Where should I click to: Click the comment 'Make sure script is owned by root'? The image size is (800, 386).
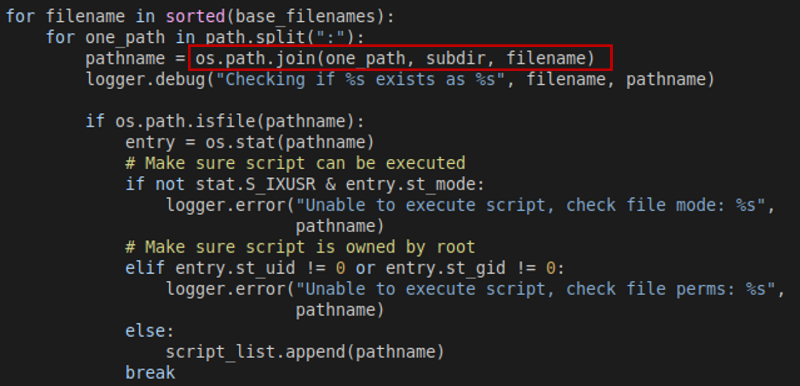[x=300, y=247]
